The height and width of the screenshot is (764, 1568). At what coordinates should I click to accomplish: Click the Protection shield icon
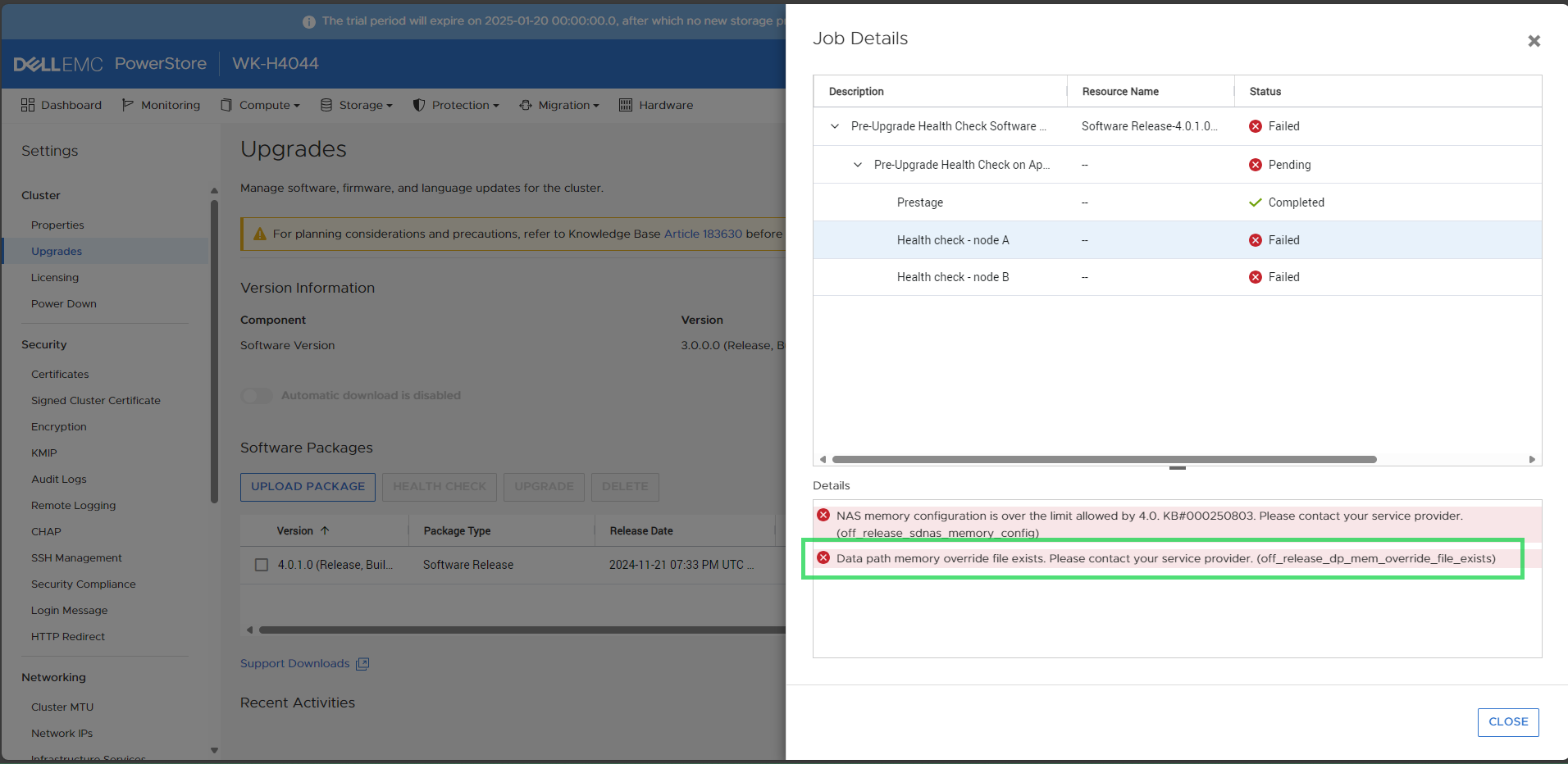coord(419,105)
